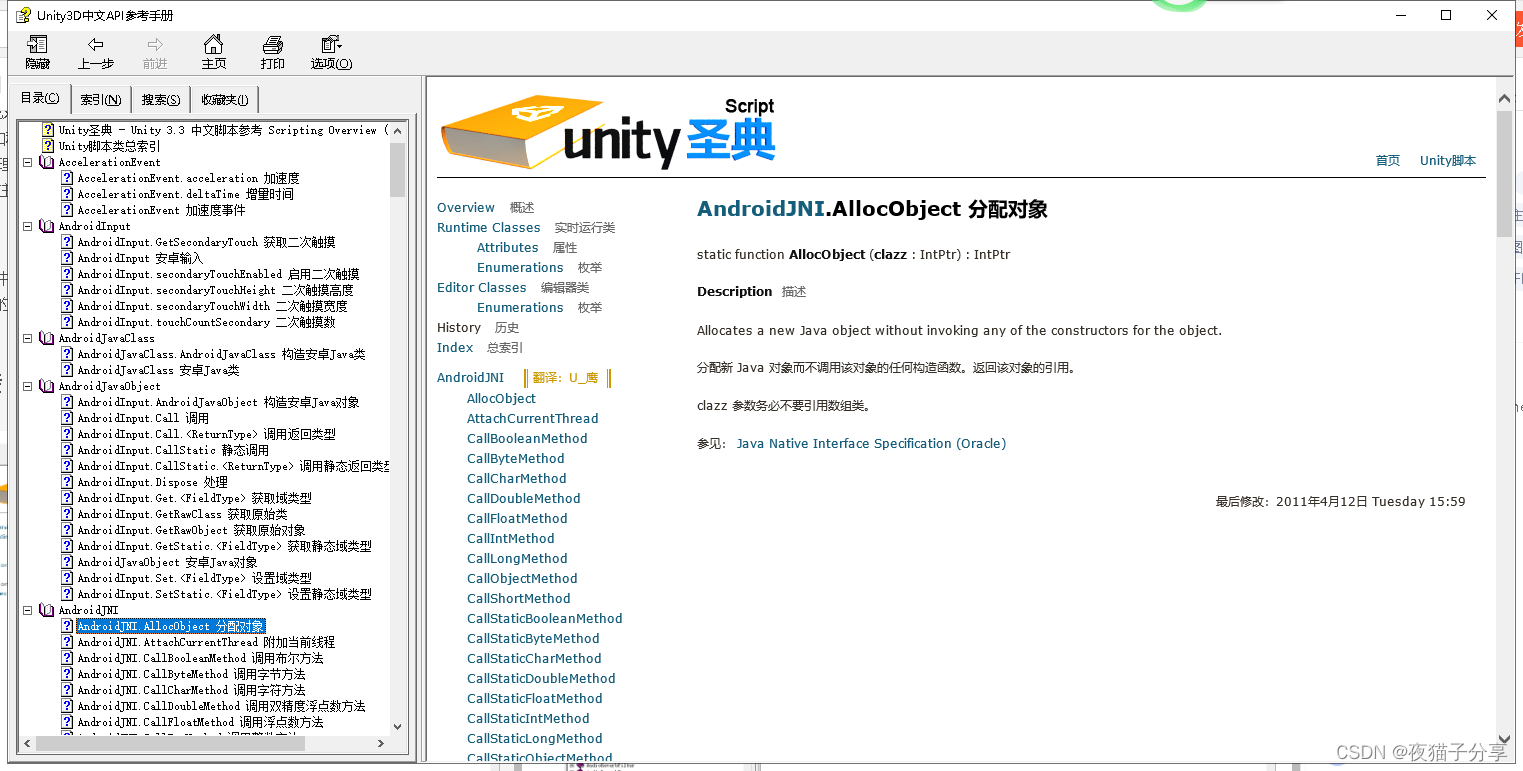Collapse the AndroidInput tree node
The height and width of the screenshot is (771, 1523).
pos(28,226)
